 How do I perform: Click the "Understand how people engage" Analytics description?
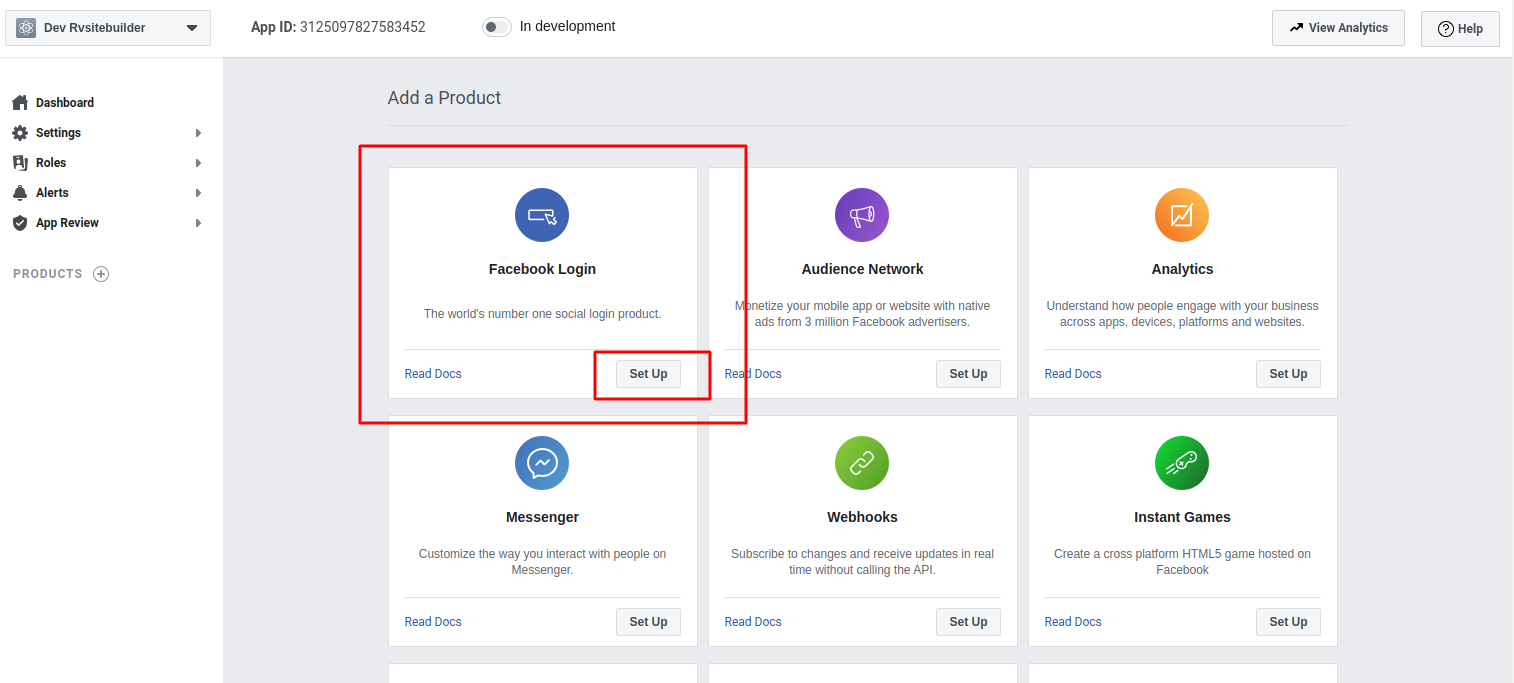[x=1182, y=314]
